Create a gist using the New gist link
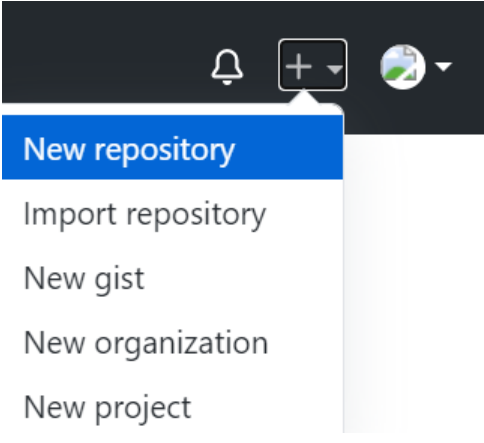 pos(84,279)
